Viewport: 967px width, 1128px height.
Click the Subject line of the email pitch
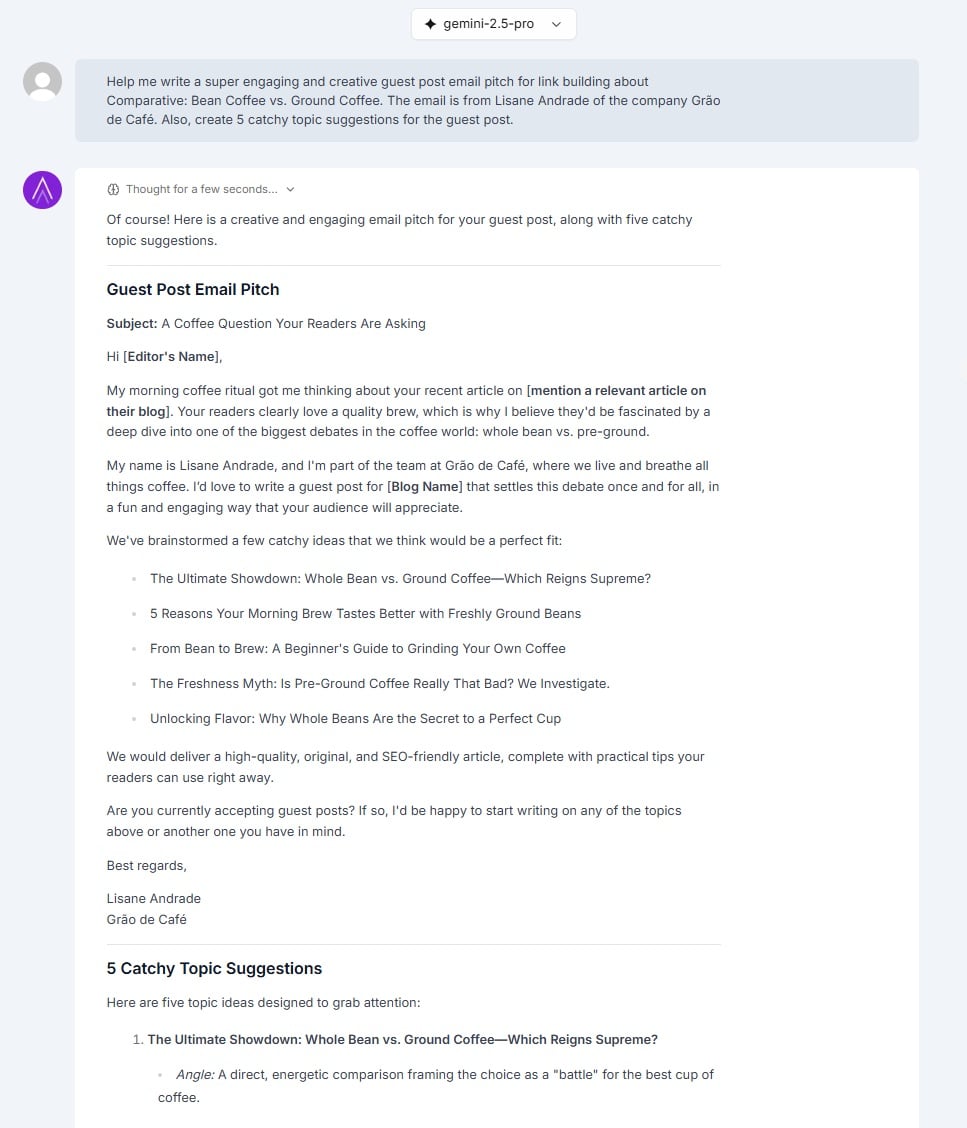[265, 323]
